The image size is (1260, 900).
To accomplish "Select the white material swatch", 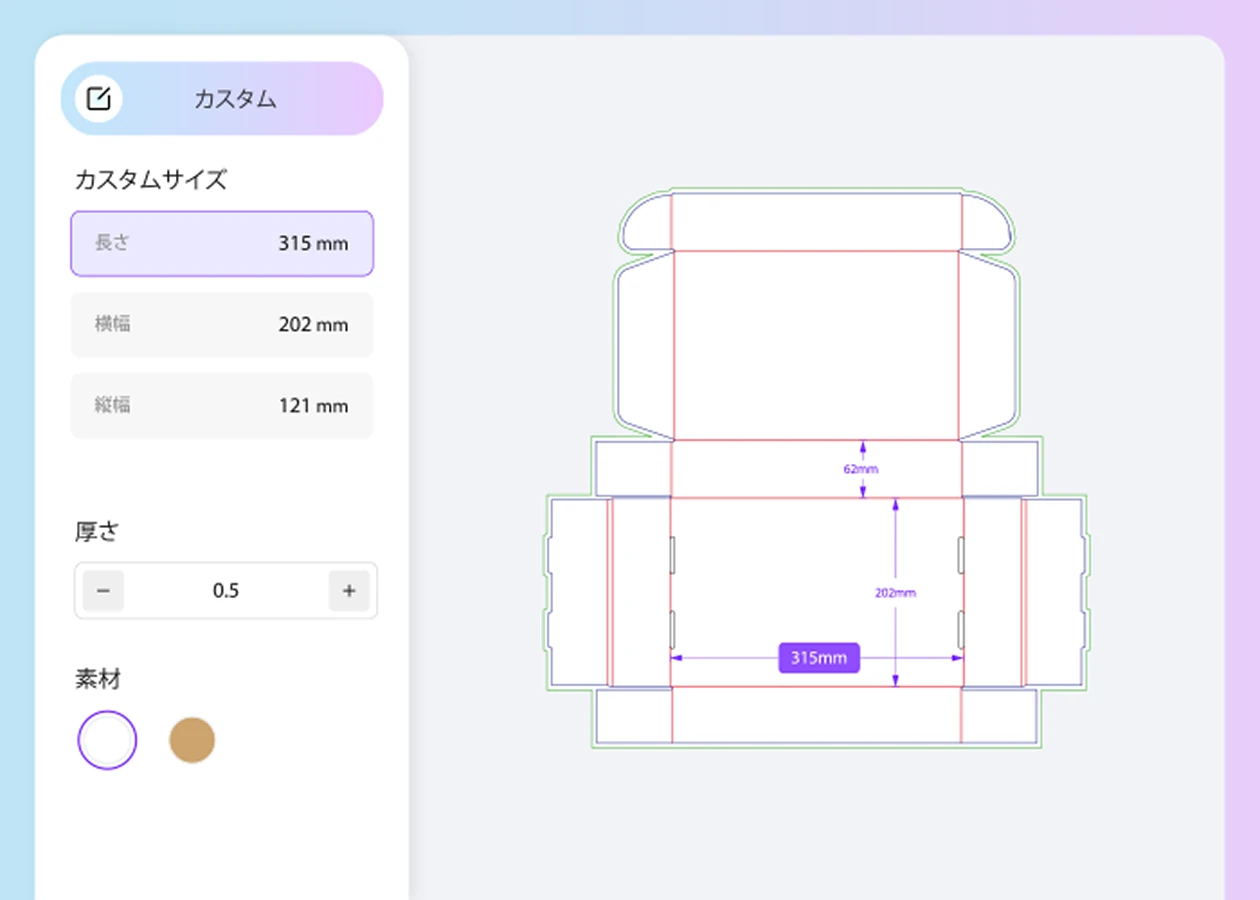I will (x=107, y=740).
